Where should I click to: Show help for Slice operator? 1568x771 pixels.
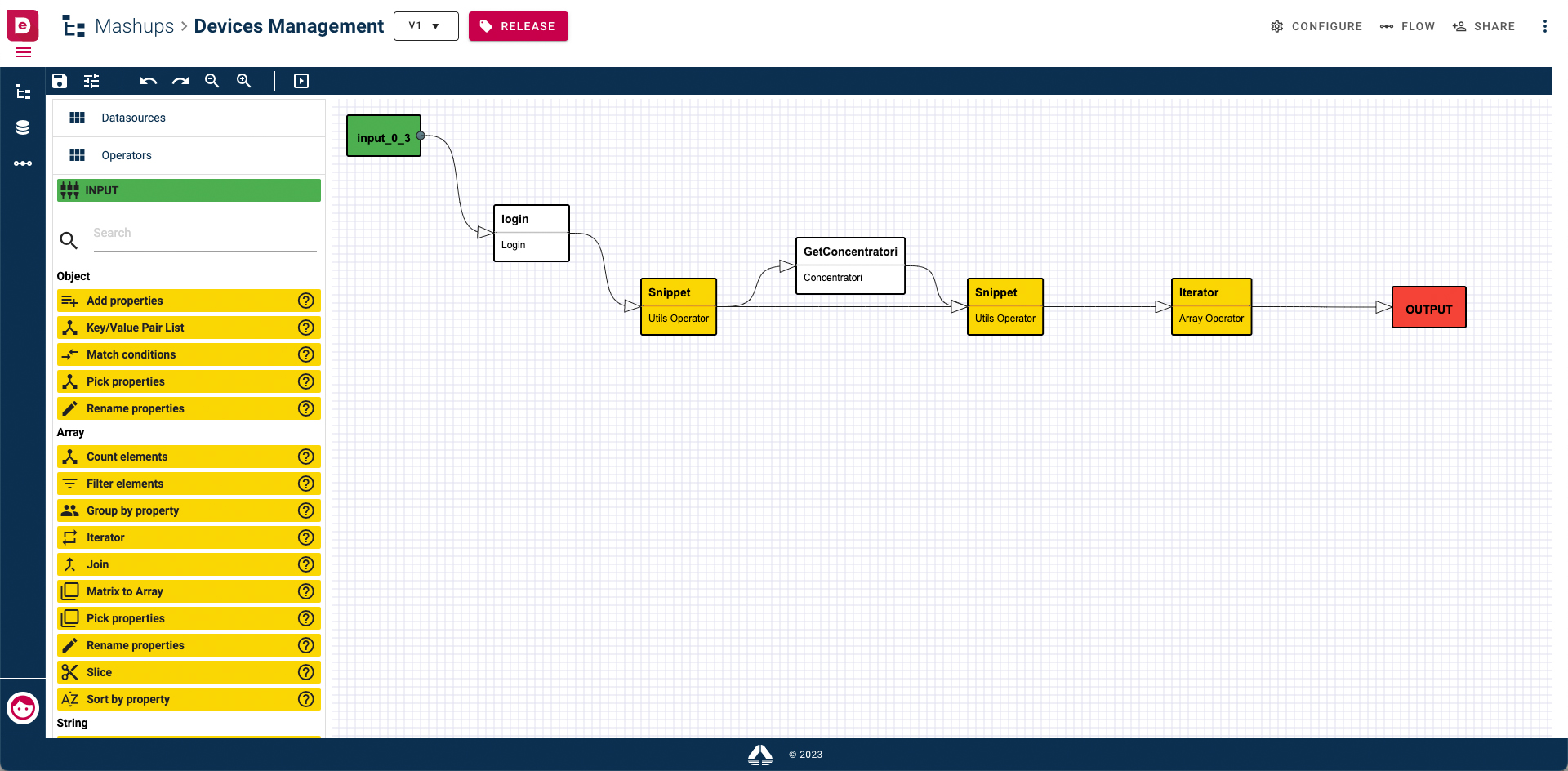[306, 672]
